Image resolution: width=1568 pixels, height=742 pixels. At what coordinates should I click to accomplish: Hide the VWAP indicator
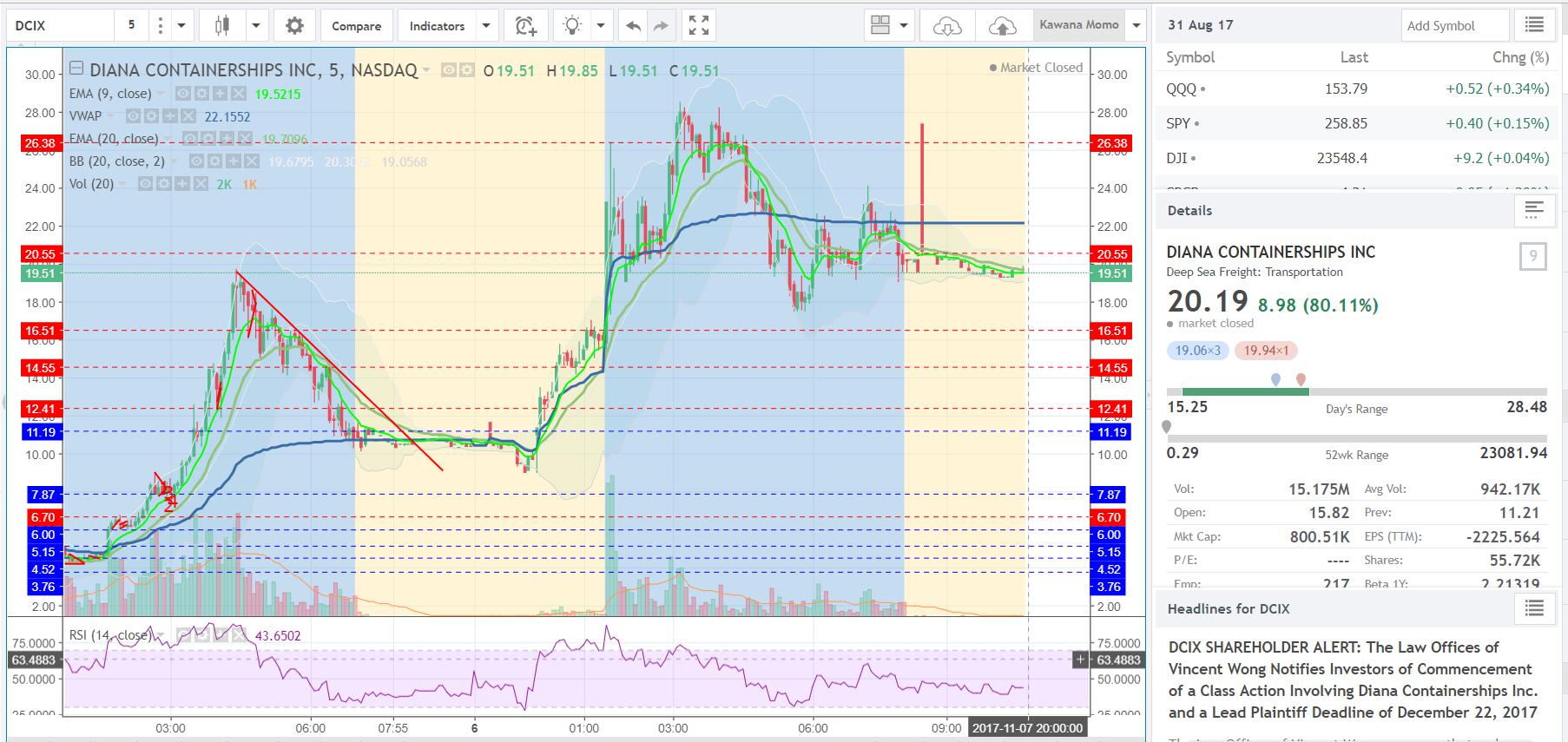132,116
